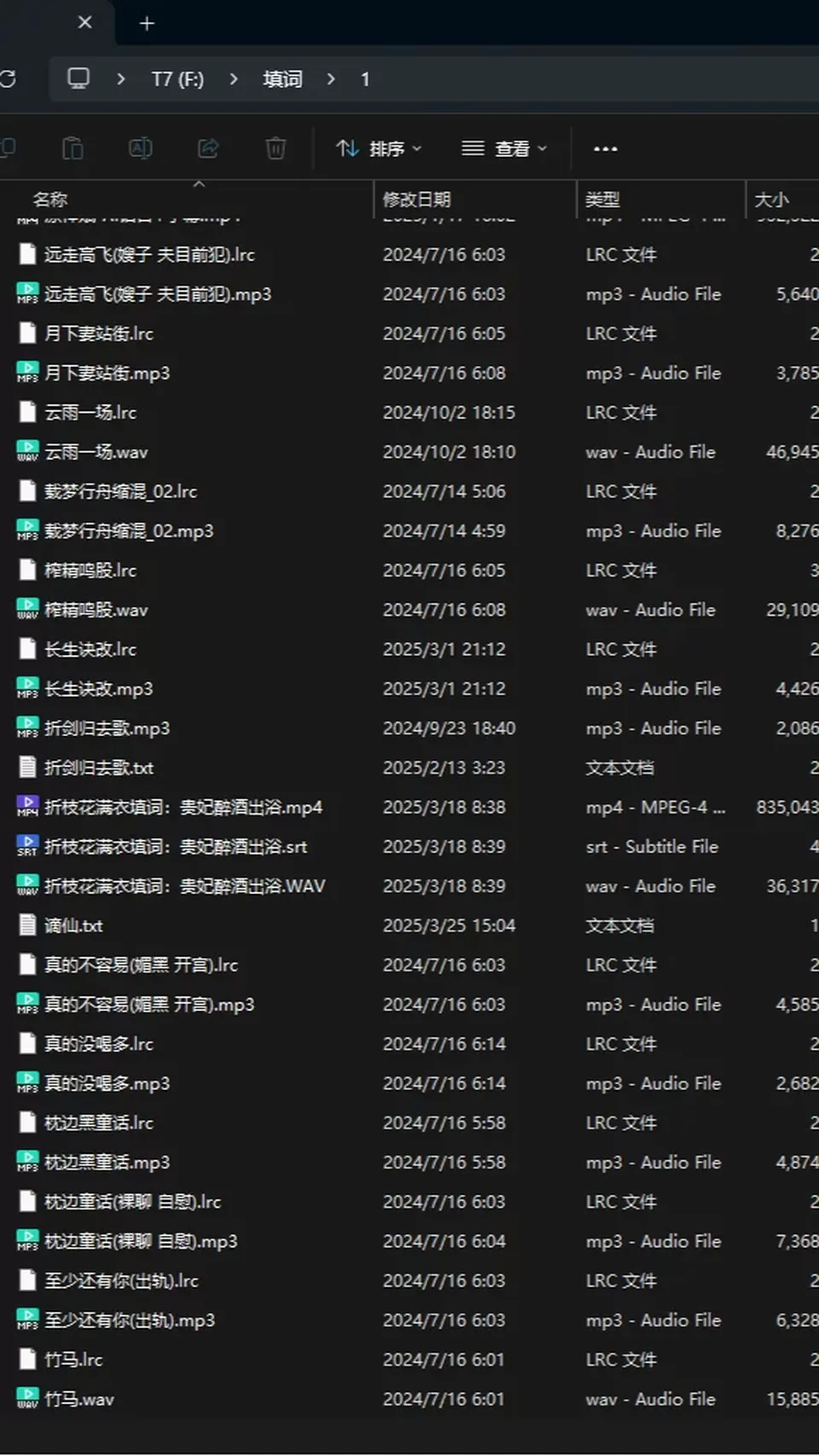
Task: Open the 排序 (Sort) dropdown
Action: point(379,148)
